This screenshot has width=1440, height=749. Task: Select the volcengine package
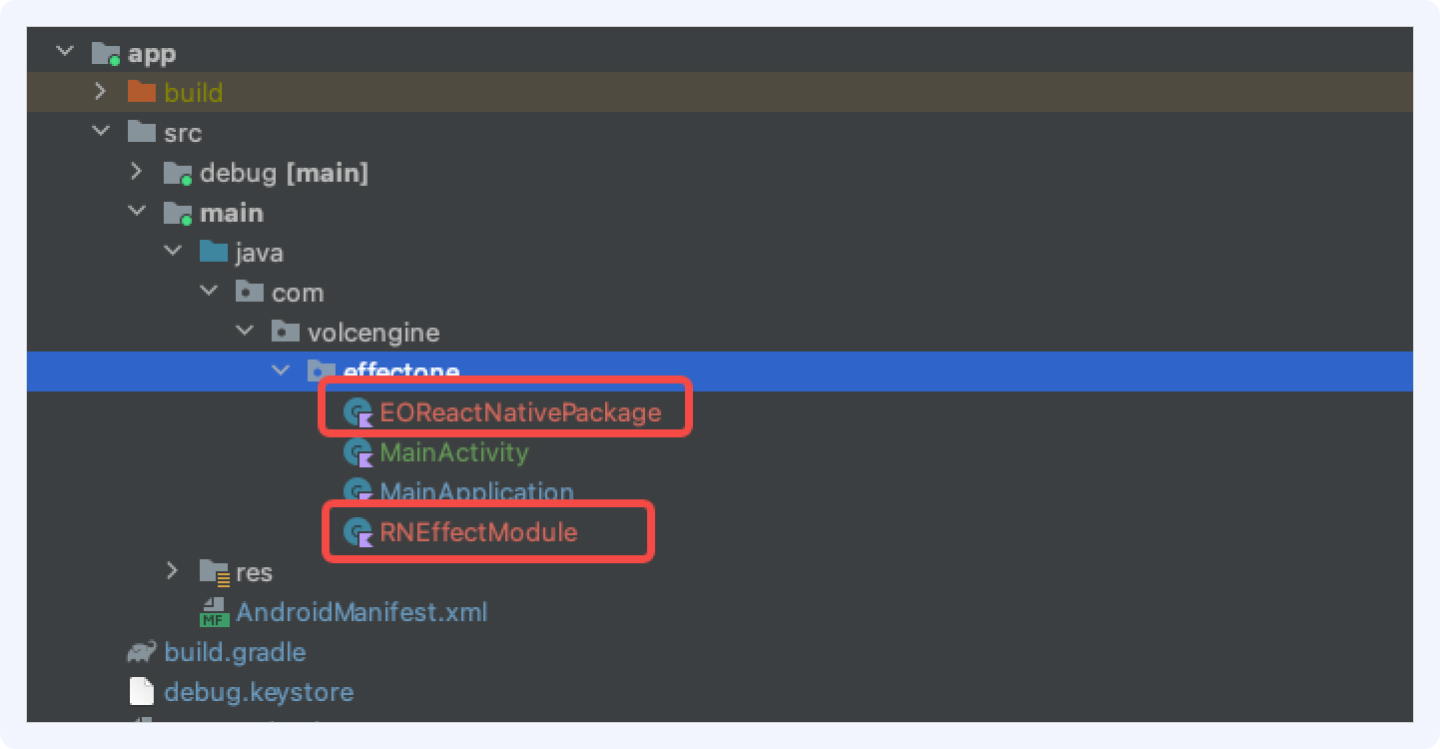pos(373,332)
